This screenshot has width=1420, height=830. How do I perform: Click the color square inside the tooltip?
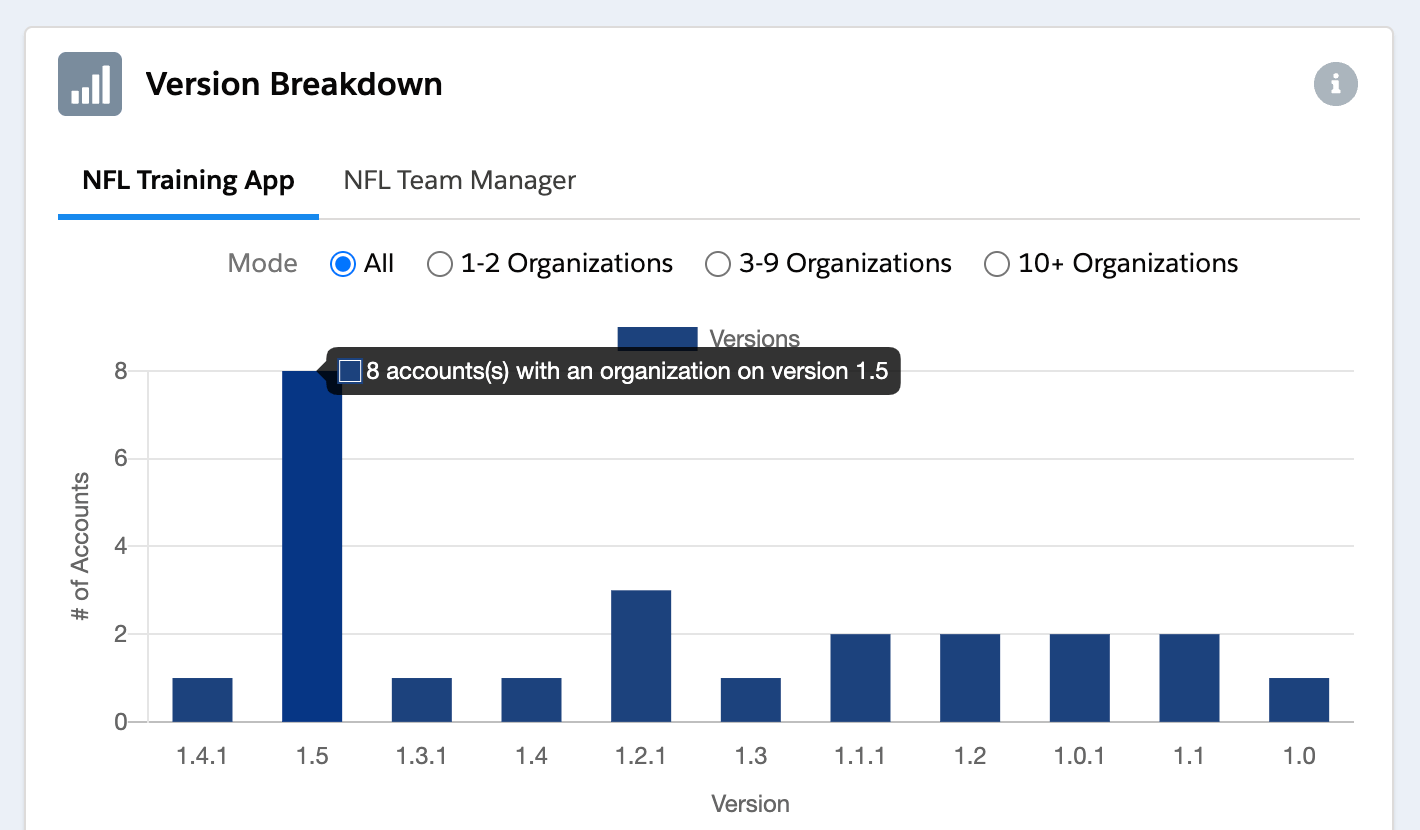coord(350,371)
